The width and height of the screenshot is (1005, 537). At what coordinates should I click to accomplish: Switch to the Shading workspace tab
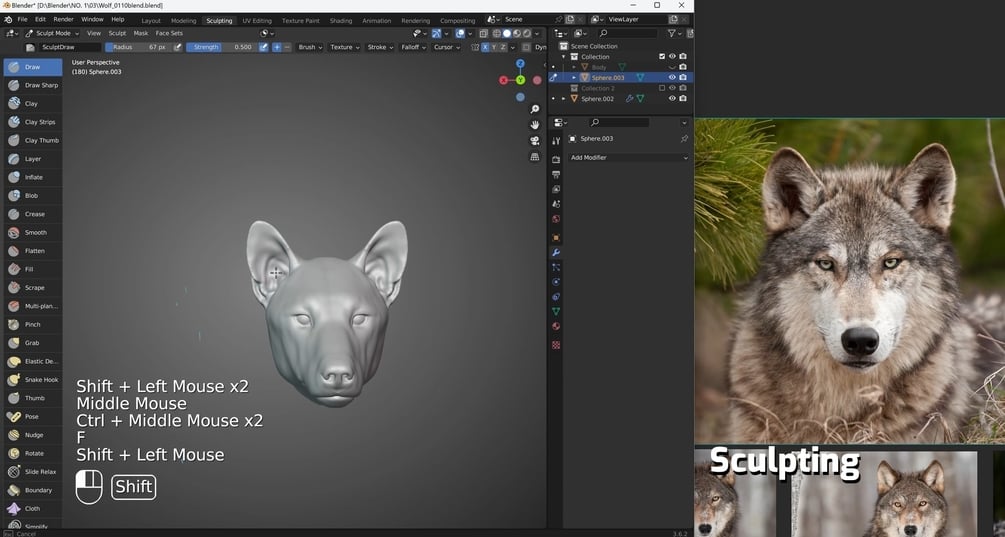click(341, 21)
